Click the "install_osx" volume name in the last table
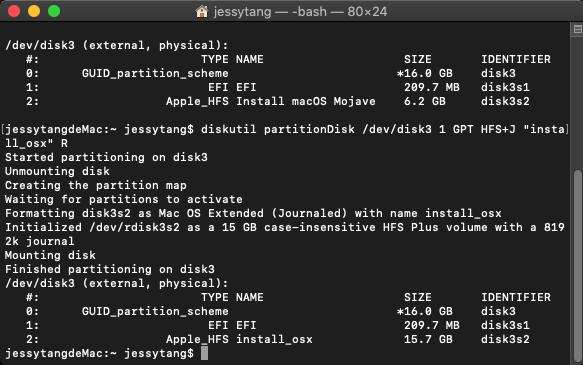The width and height of the screenshot is (583, 365). pos(274,339)
